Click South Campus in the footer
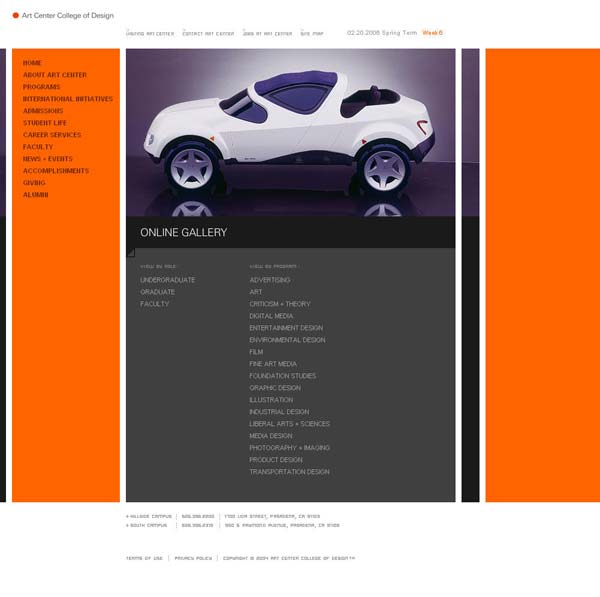 click(x=147, y=525)
